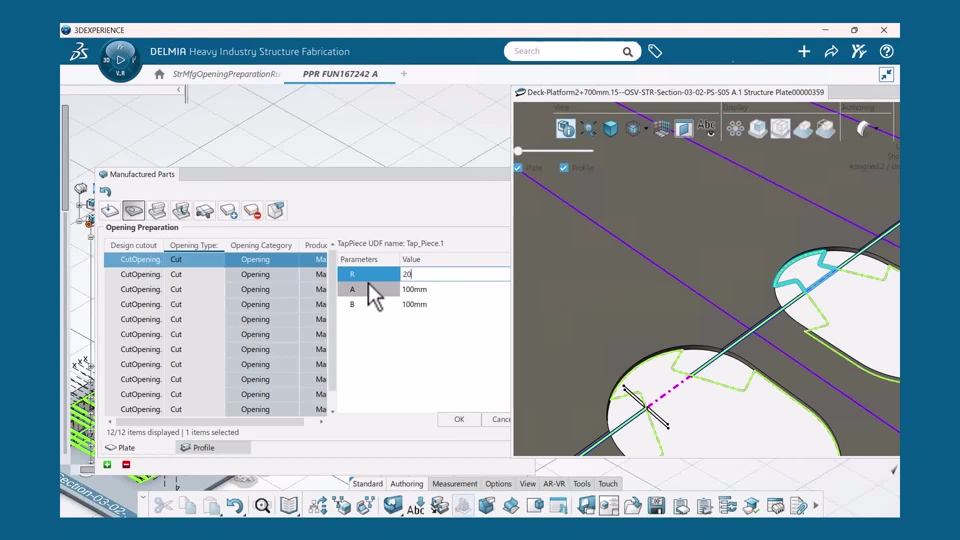Screen dimensions: 960x540
Task: Click the undo arrow in Manufactured Parts
Action: 105,191
